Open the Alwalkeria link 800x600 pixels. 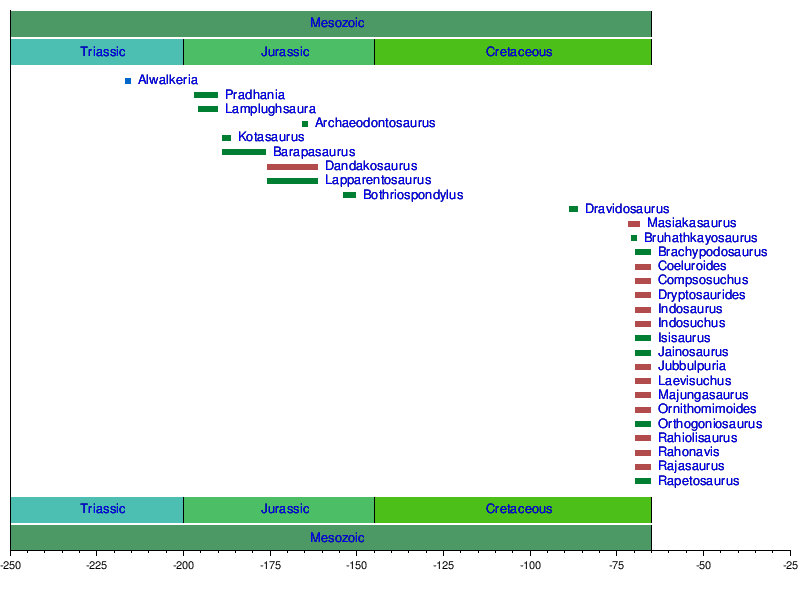(167, 80)
